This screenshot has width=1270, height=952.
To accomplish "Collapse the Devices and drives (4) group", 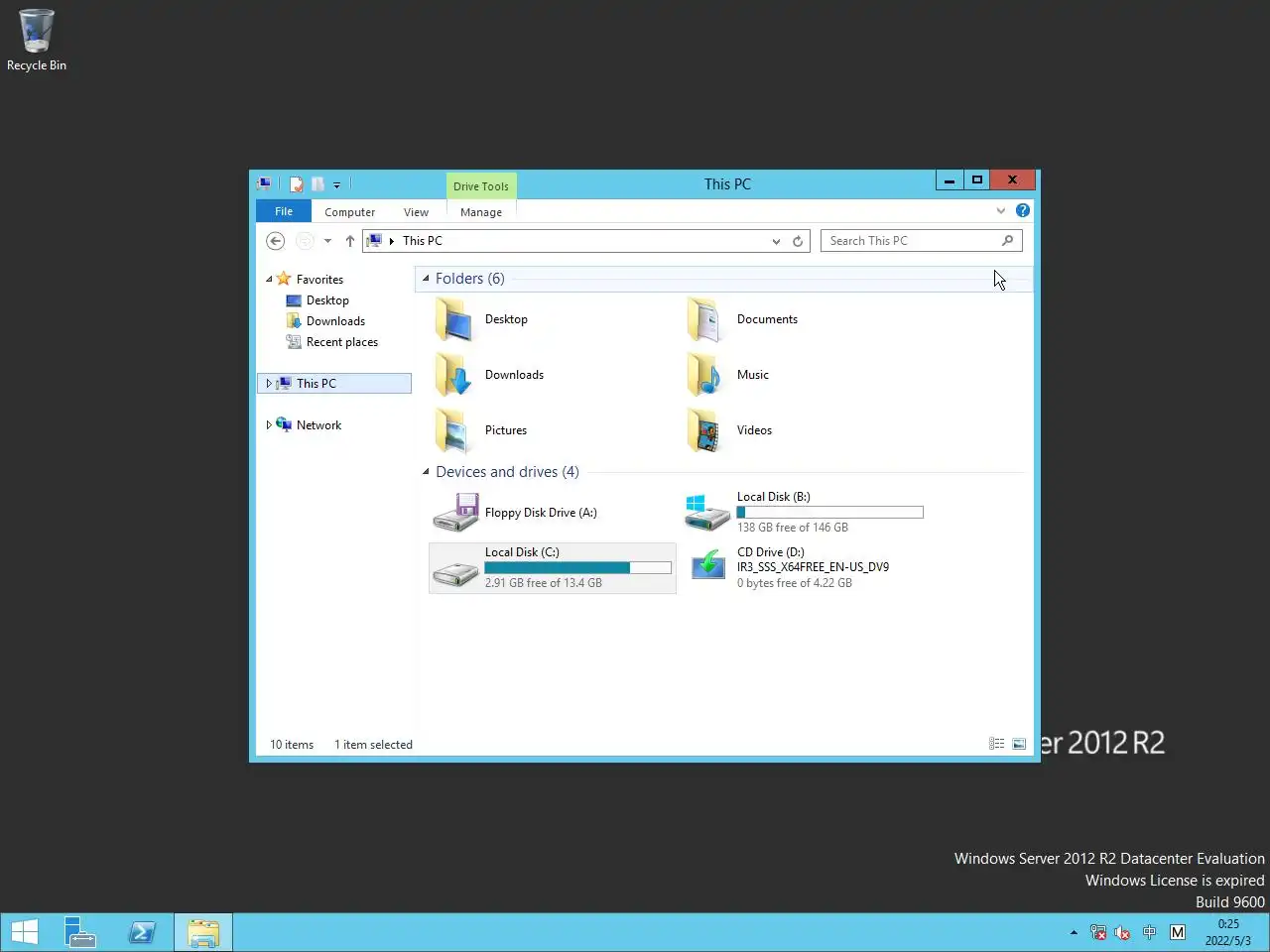I will (426, 472).
